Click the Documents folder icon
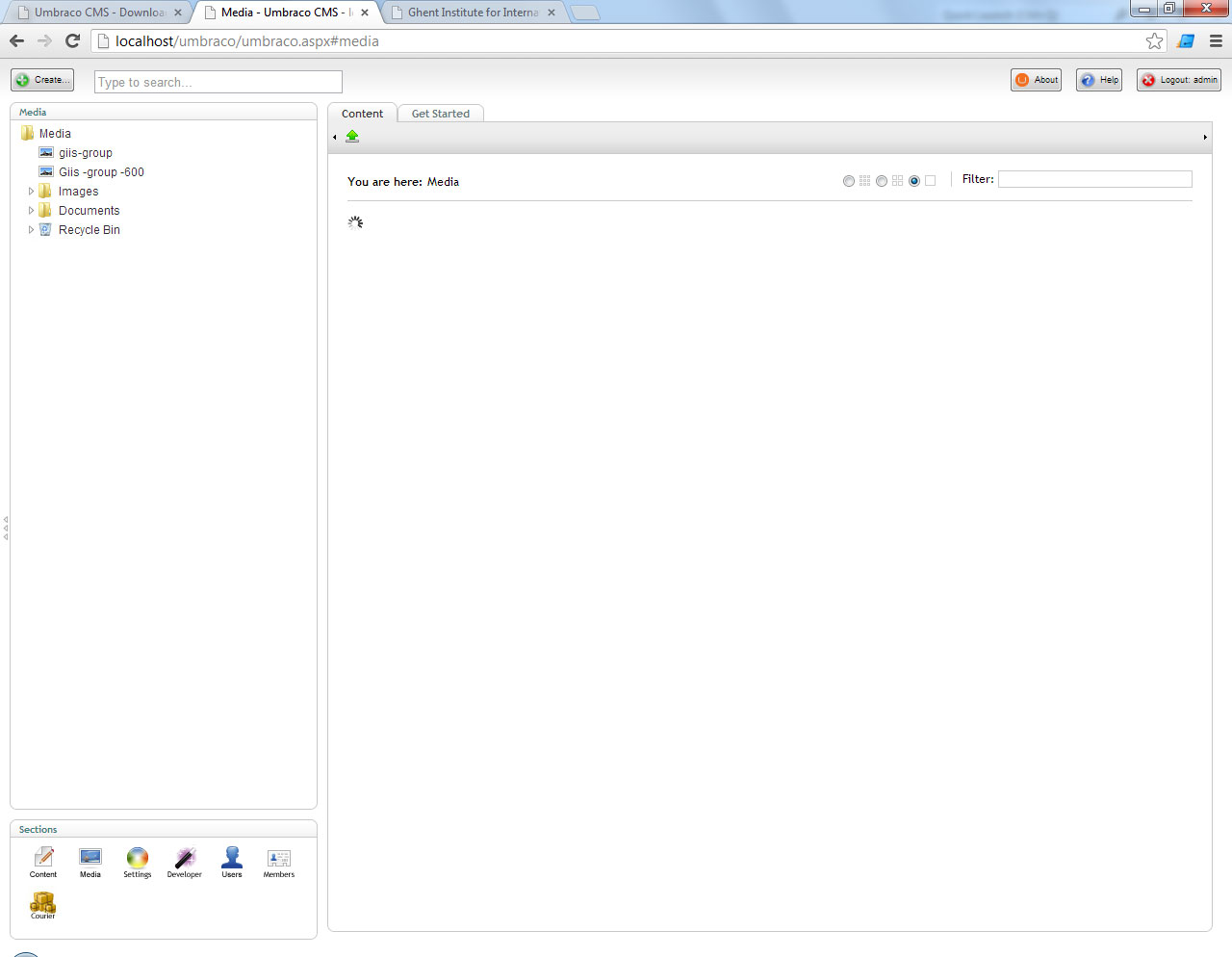This screenshot has height=957, width=1232. tap(45, 210)
